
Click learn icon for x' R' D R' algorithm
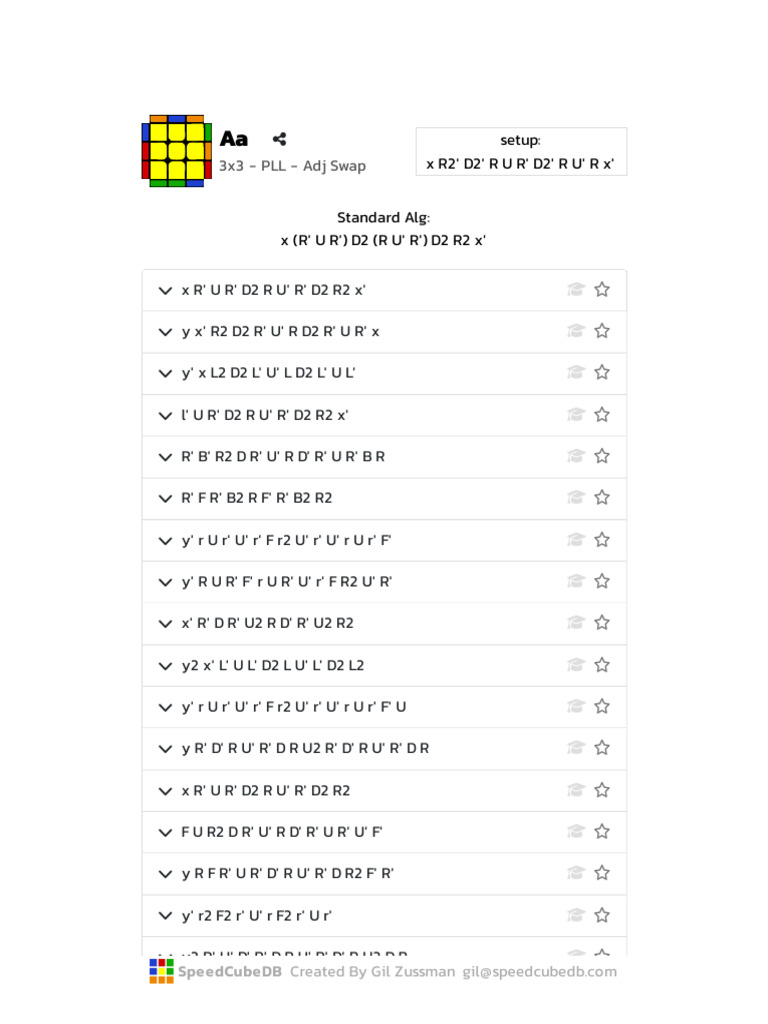(575, 623)
